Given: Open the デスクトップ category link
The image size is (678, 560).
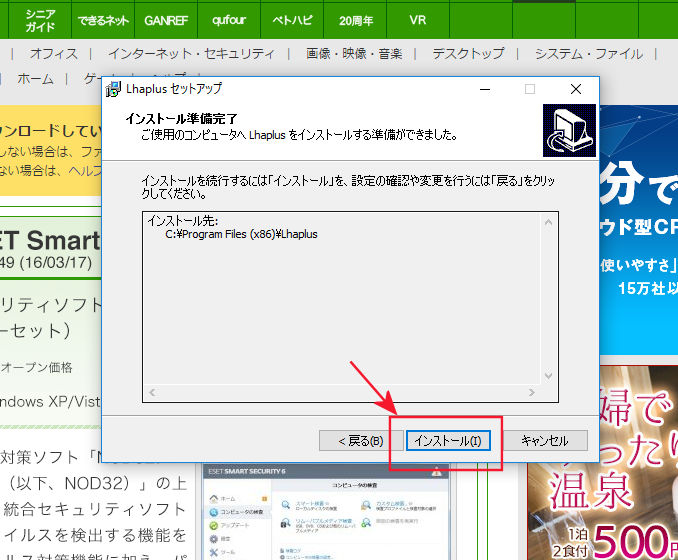Looking at the screenshot, I should point(468,54).
